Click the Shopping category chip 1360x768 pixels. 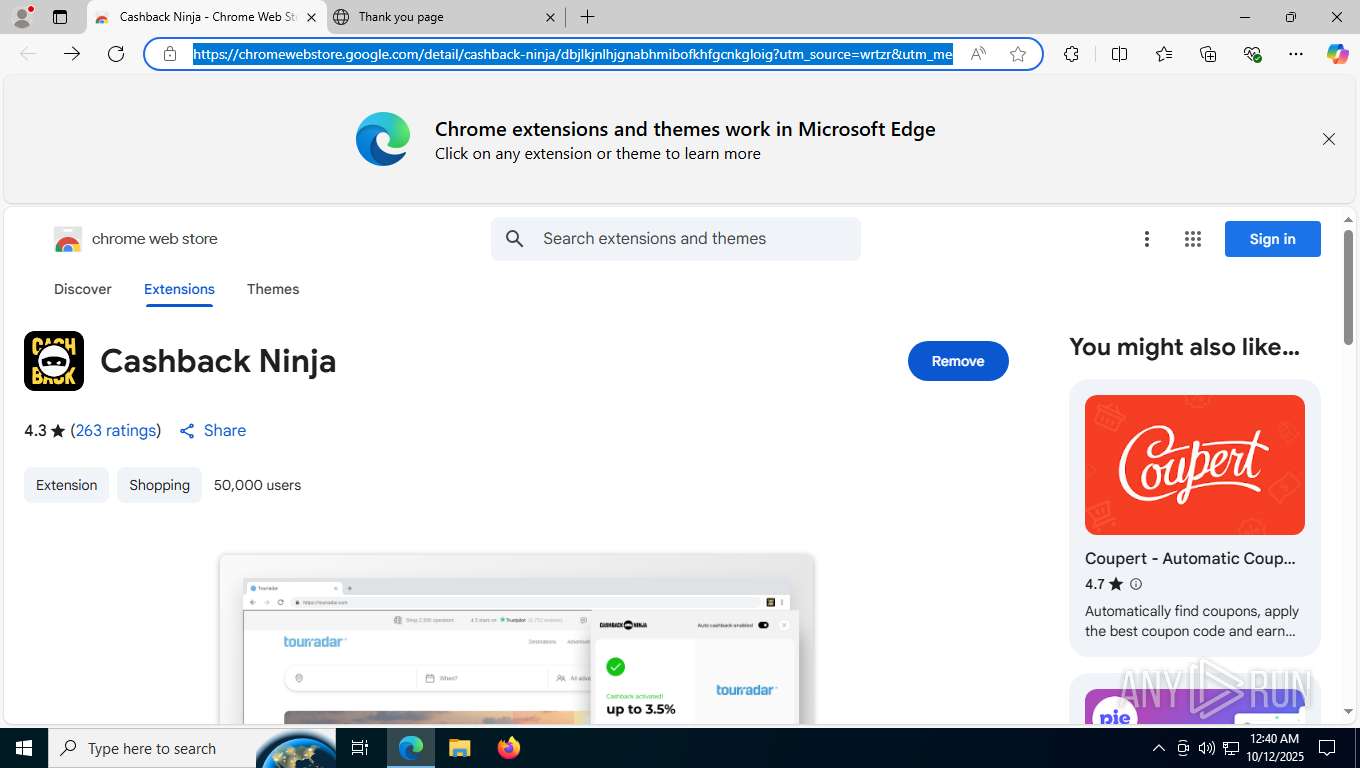tap(159, 485)
